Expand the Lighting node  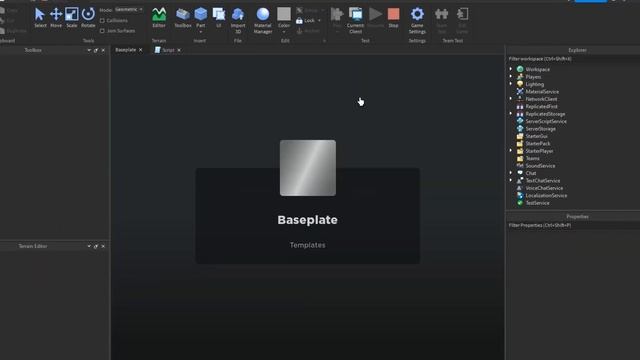[x=511, y=84]
